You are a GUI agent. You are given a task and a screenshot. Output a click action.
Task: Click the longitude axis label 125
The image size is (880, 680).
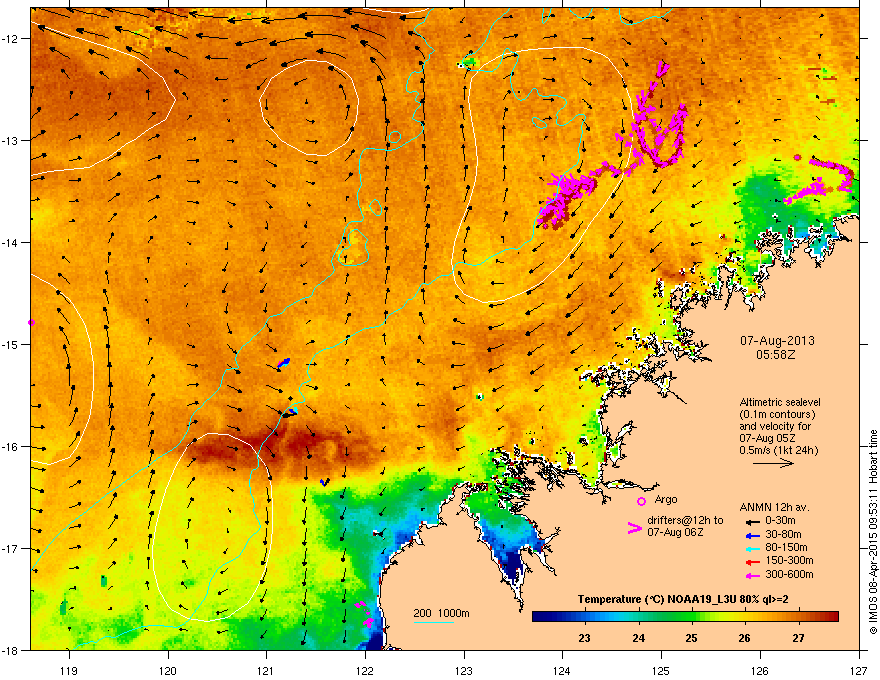tap(661, 670)
